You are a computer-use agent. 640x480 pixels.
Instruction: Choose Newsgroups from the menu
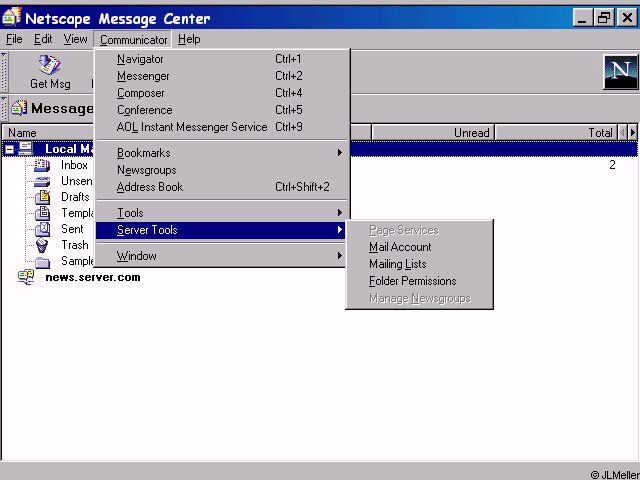[x=222, y=170]
